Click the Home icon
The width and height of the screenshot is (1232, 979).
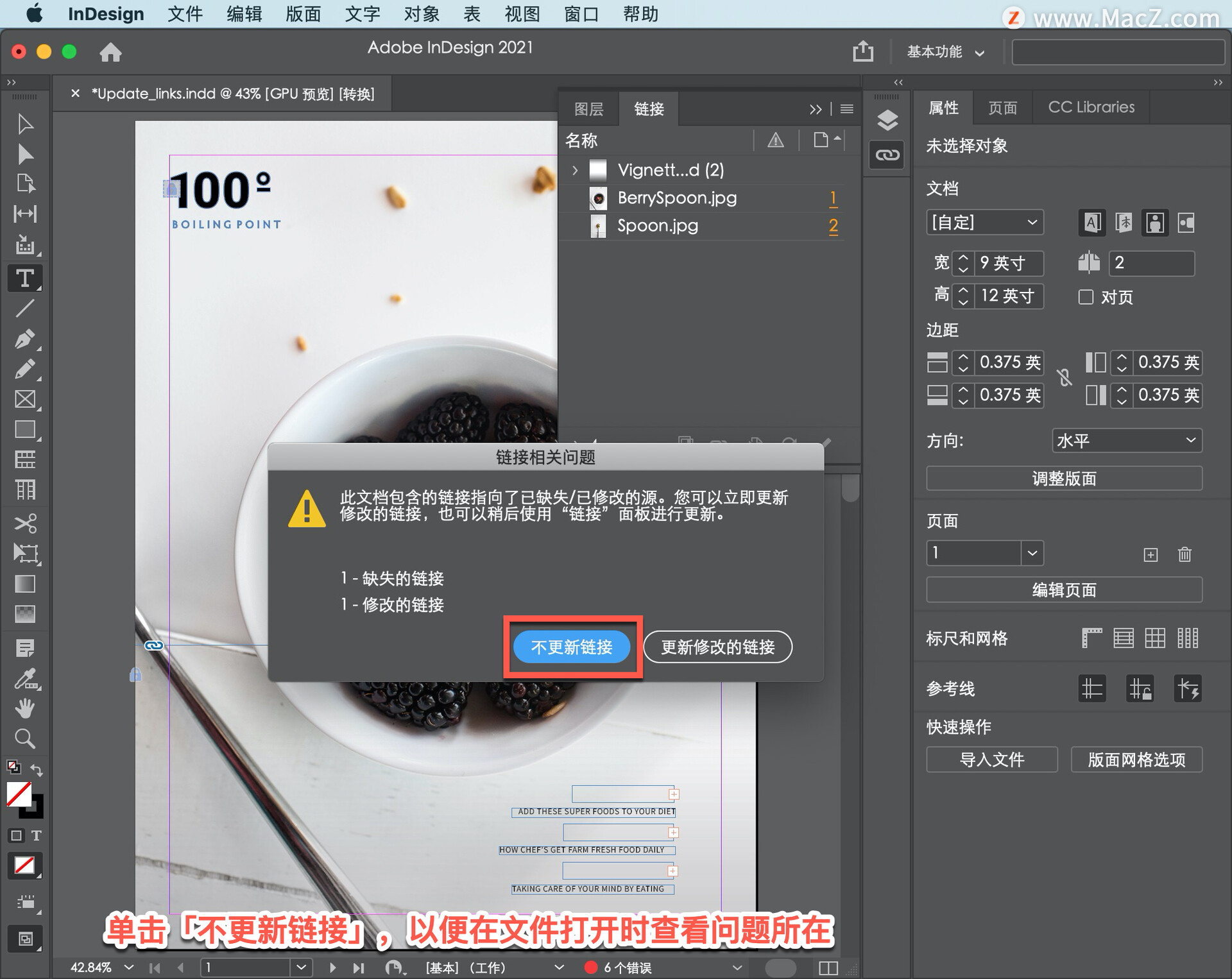[x=110, y=52]
